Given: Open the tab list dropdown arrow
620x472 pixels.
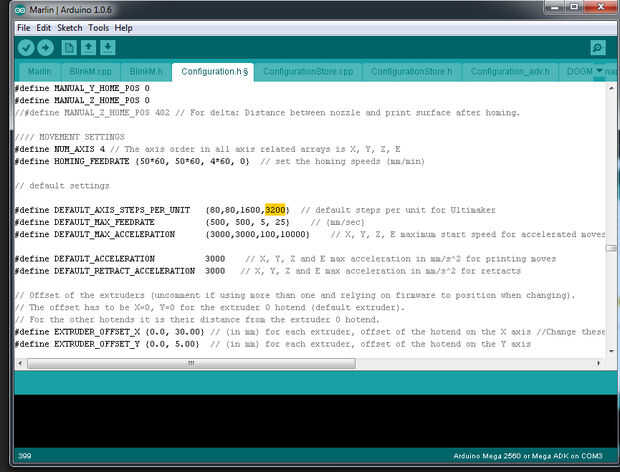Looking at the screenshot, I should click(599, 71).
